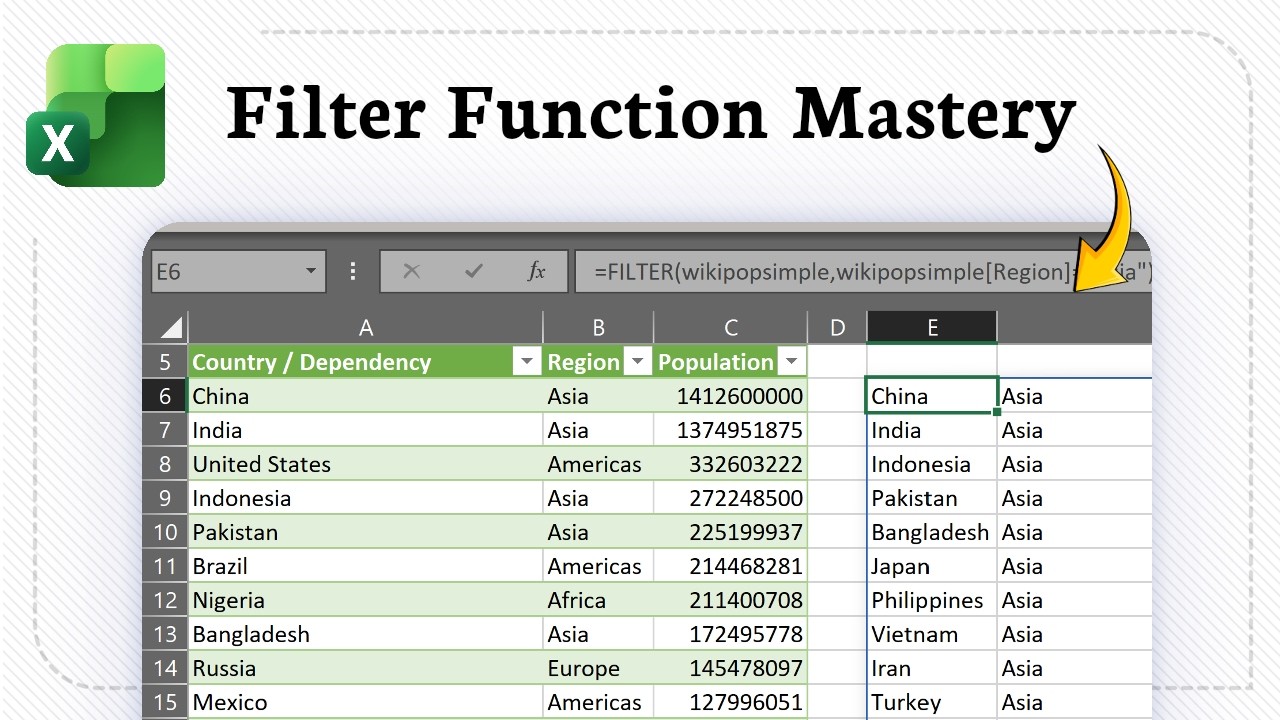
Task: Select row 7 header
Action: tap(166, 430)
